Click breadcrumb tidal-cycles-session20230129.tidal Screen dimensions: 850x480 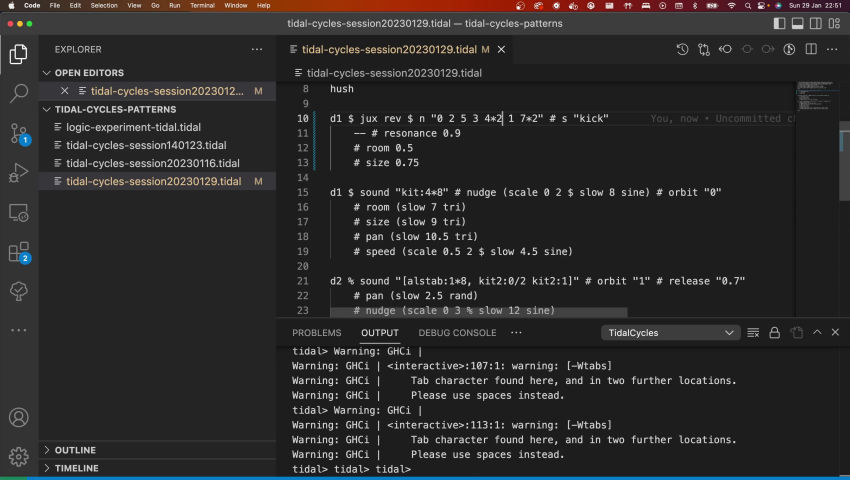pyautogui.click(x=394, y=73)
